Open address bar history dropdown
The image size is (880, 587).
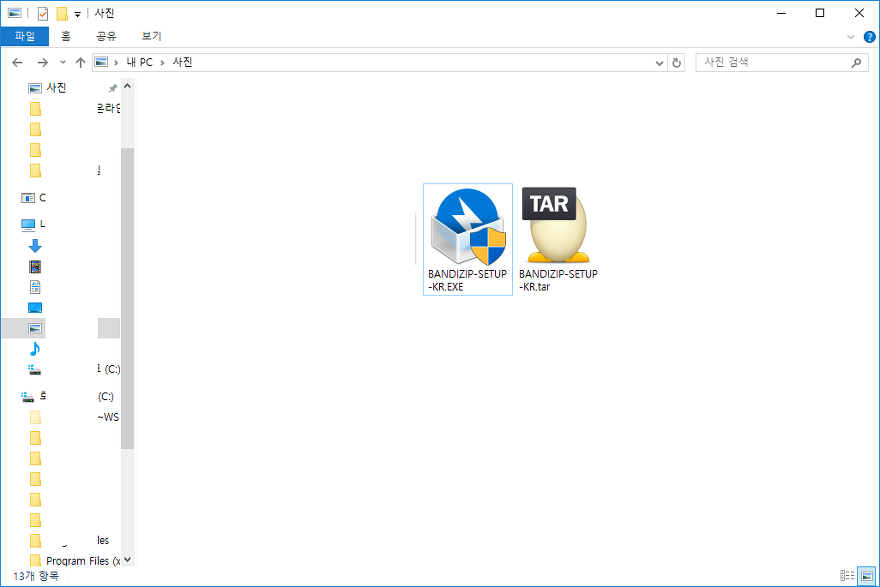point(659,62)
